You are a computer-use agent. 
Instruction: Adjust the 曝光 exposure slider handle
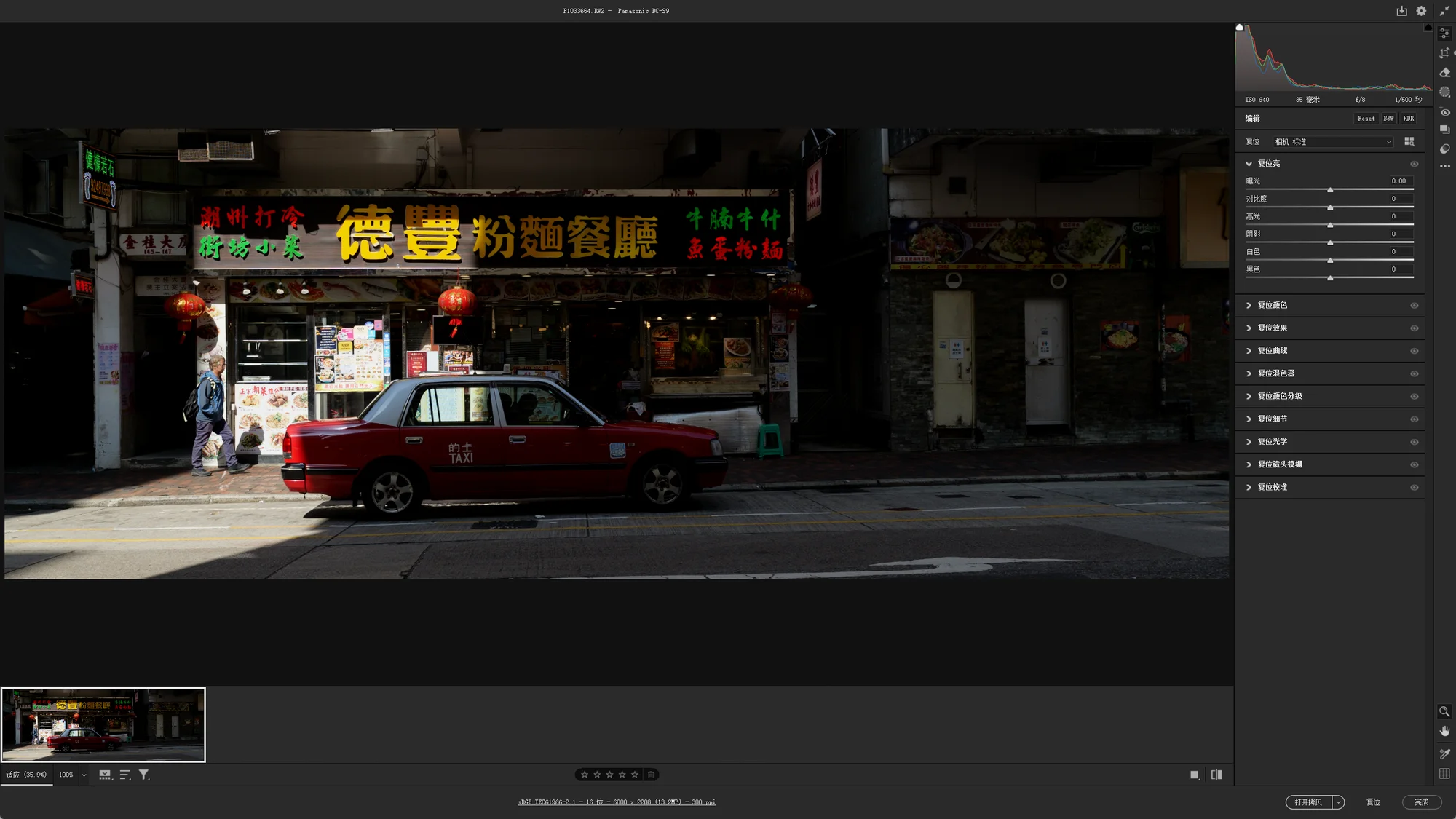(1330, 190)
